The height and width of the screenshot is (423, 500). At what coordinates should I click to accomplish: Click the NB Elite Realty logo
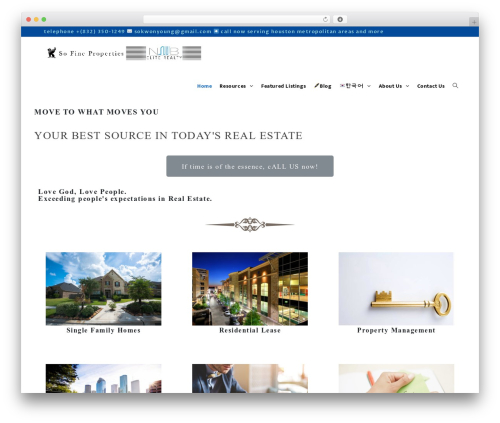(164, 53)
